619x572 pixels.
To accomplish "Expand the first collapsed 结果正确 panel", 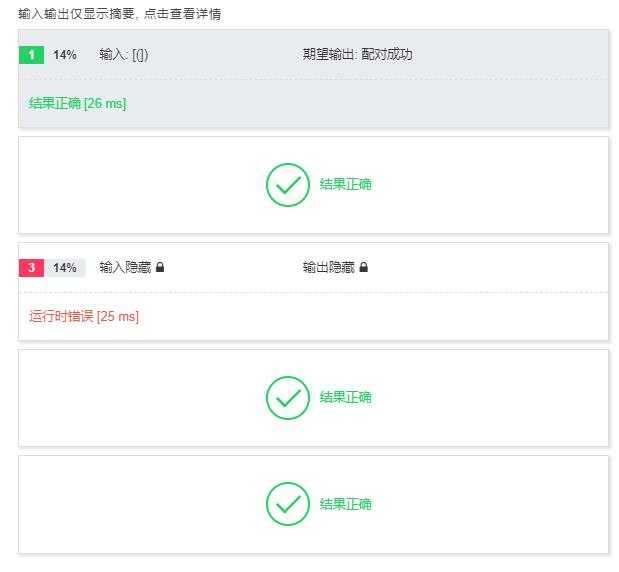I will pyautogui.click(x=313, y=185).
